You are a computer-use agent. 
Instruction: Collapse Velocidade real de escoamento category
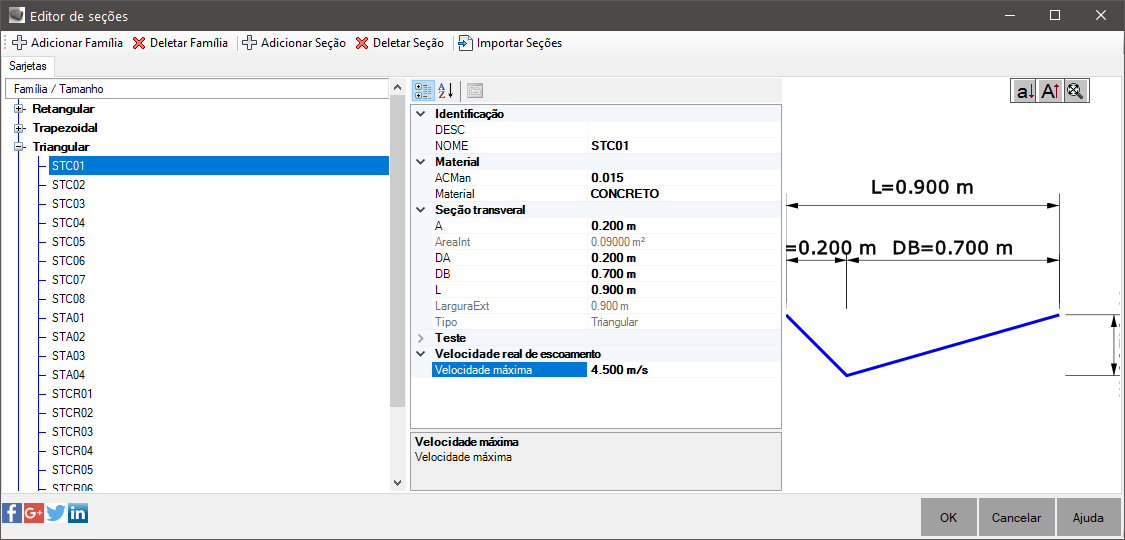(x=421, y=354)
